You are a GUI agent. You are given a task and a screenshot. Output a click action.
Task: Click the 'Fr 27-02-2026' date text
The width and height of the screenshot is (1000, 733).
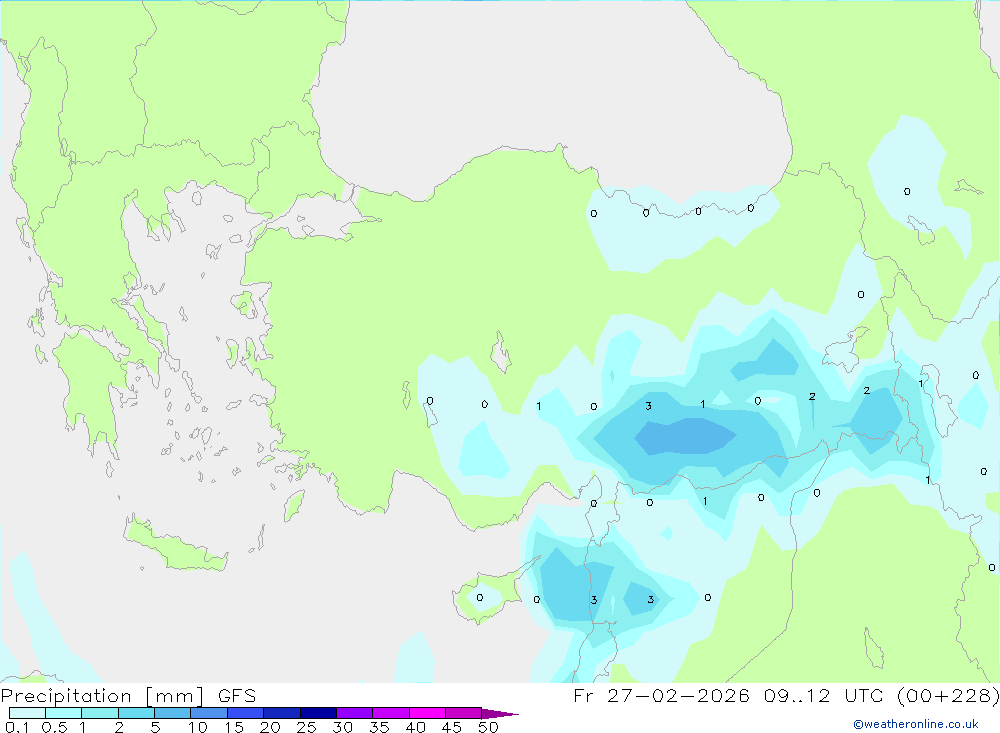(661, 696)
